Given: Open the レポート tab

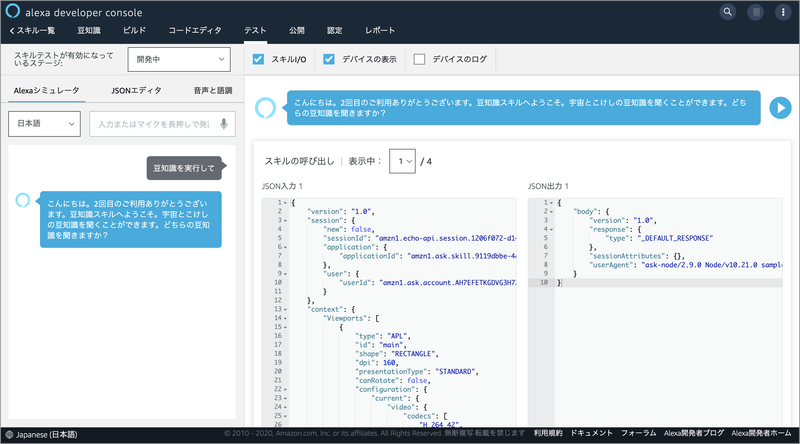Looking at the screenshot, I should [x=380, y=31].
